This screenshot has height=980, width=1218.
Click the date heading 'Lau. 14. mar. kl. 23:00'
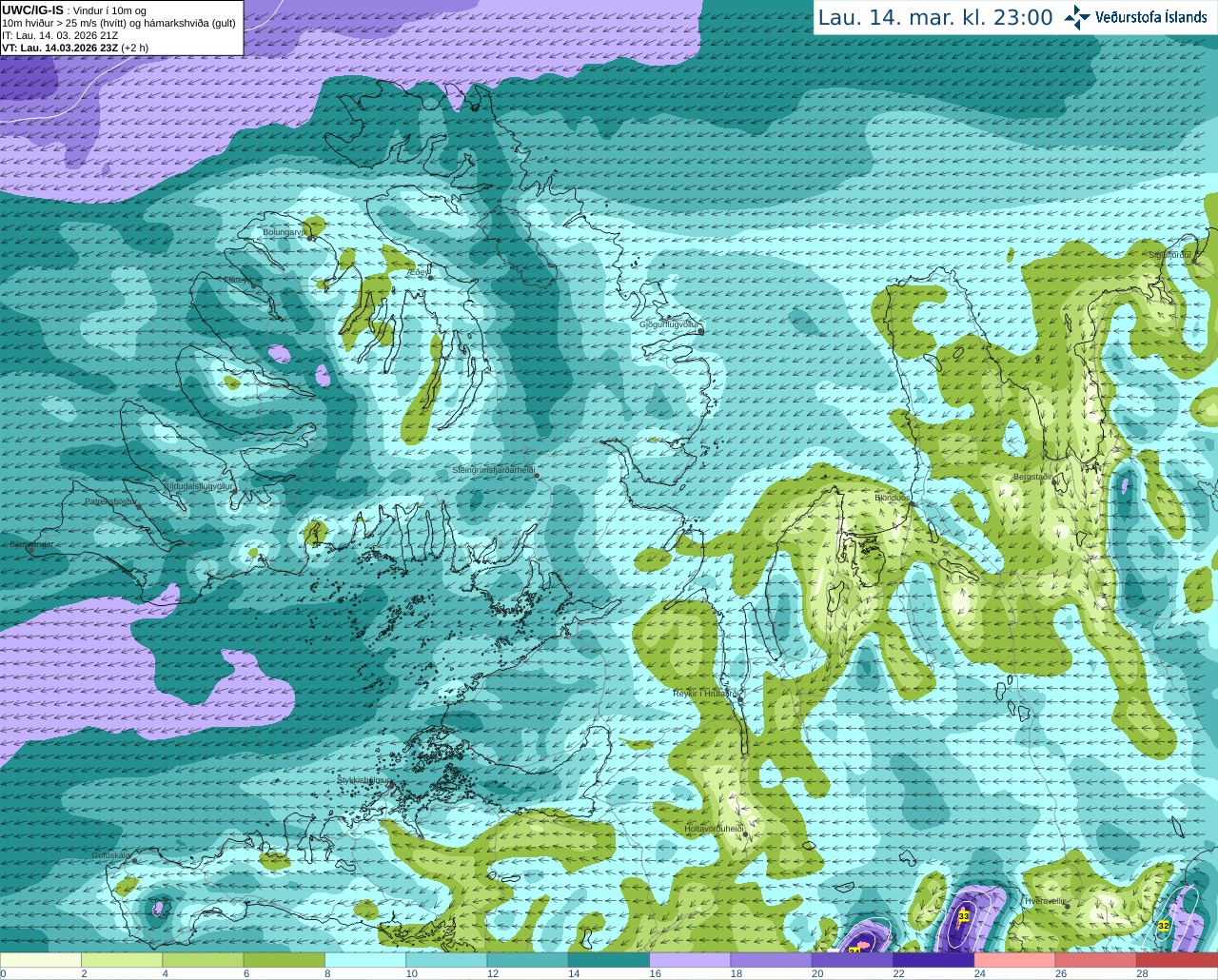(x=935, y=18)
